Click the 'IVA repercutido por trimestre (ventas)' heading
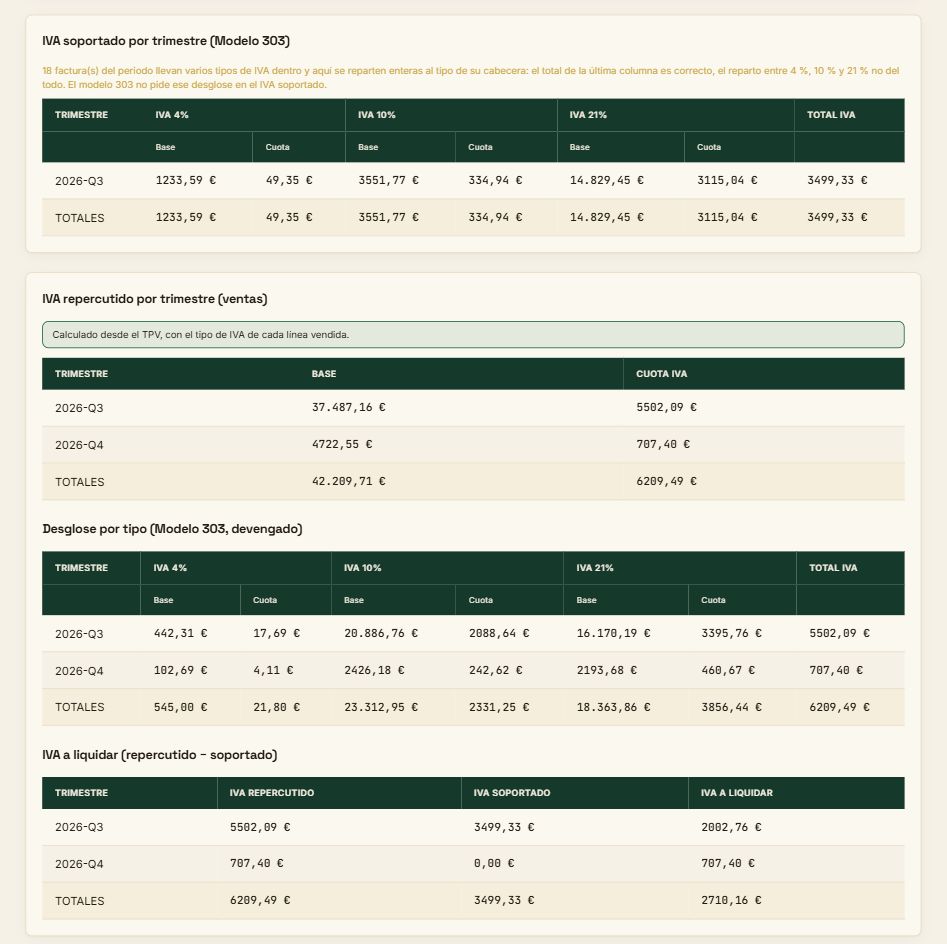The height and width of the screenshot is (944, 947). pos(155,299)
